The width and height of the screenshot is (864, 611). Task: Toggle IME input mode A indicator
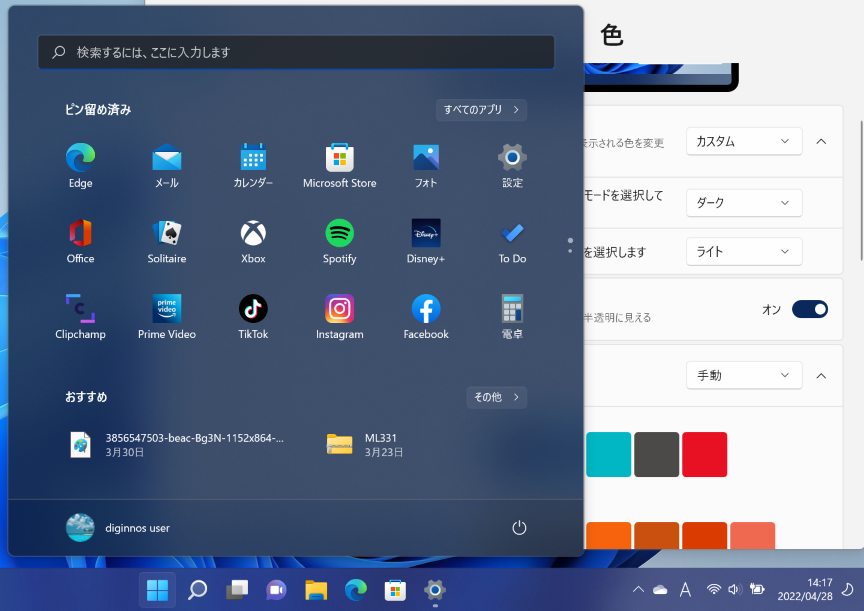pyautogui.click(x=685, y=590)
